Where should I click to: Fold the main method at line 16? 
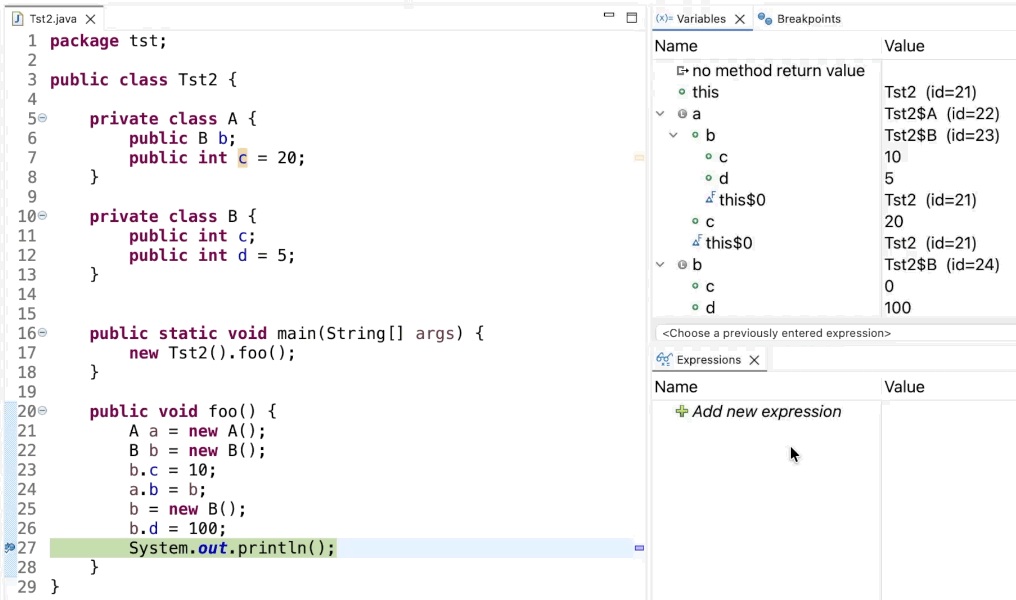(x=42, y=332)
